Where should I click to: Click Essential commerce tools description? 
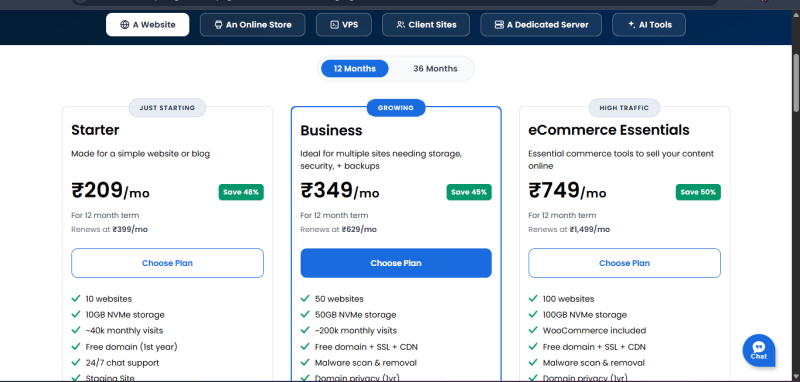pyautogui.click(x=621, y=160)
